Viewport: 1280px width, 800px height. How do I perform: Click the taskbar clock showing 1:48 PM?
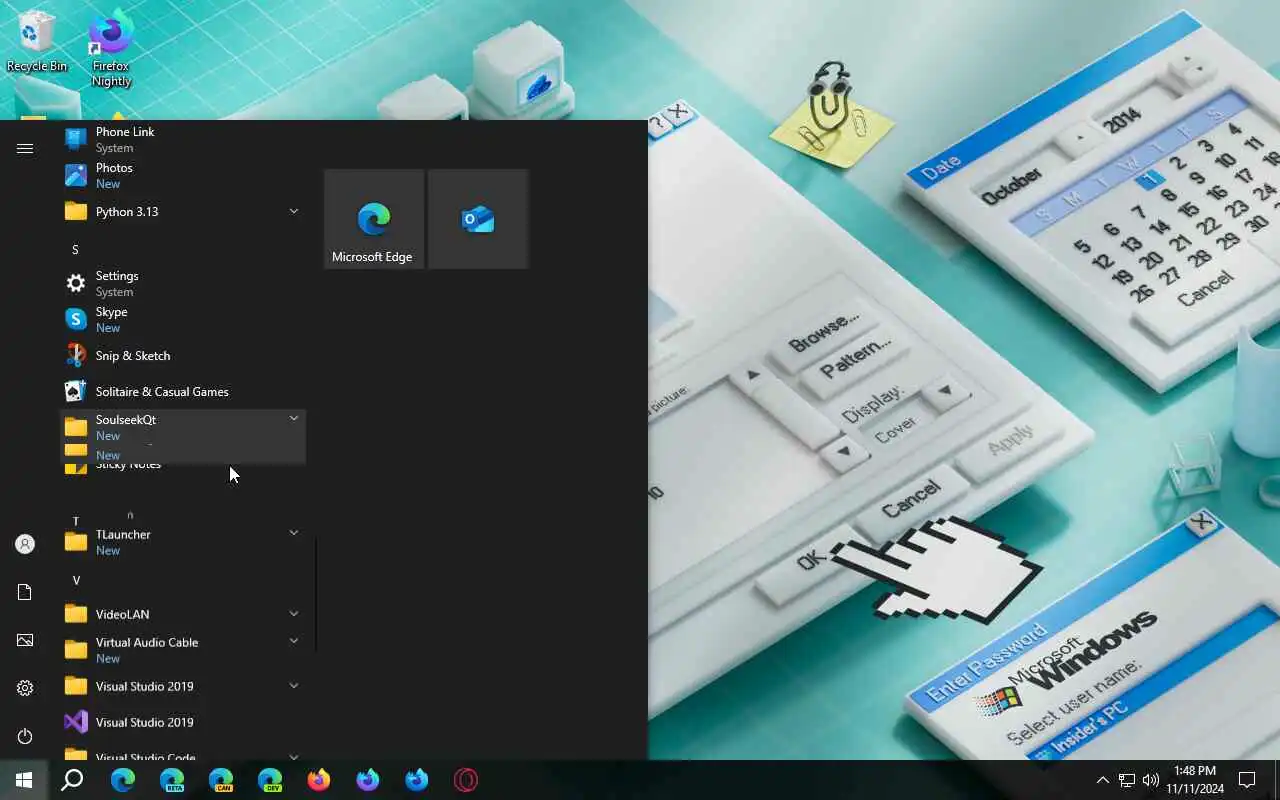point(1195,780)
